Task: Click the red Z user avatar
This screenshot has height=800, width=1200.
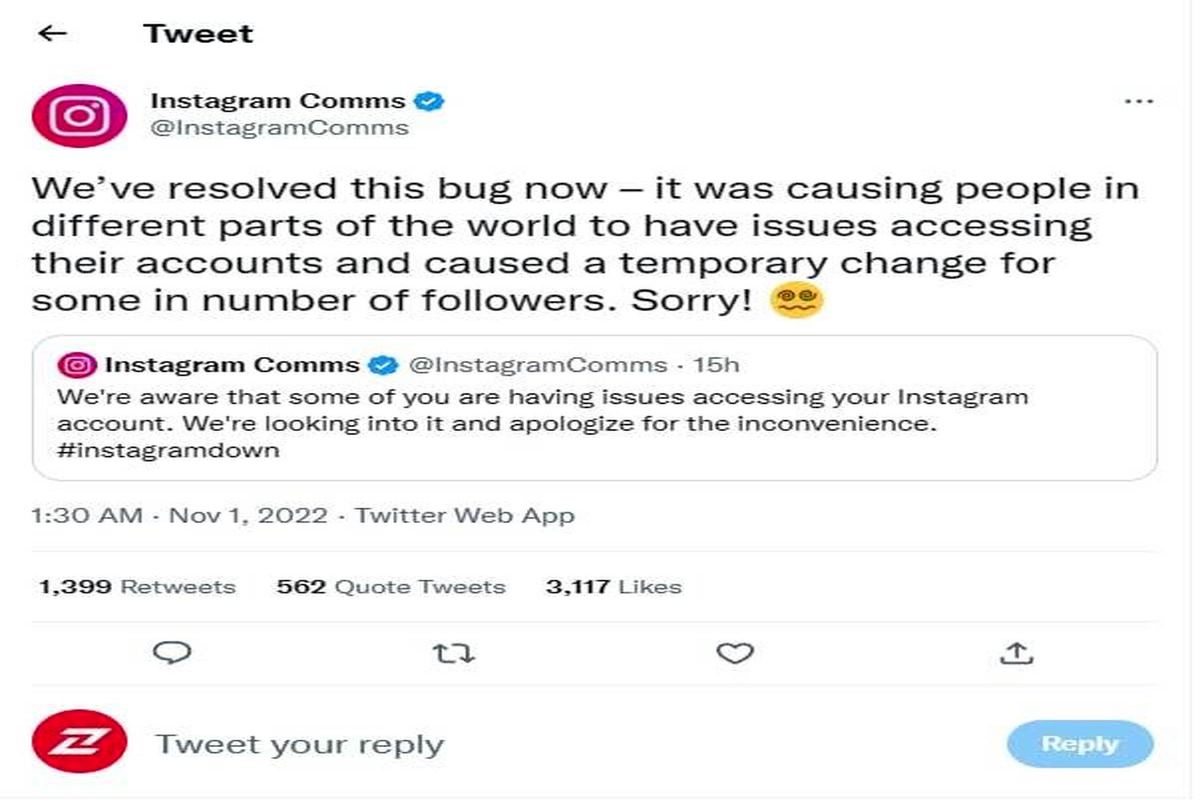Action: click(x=79, y=744)
